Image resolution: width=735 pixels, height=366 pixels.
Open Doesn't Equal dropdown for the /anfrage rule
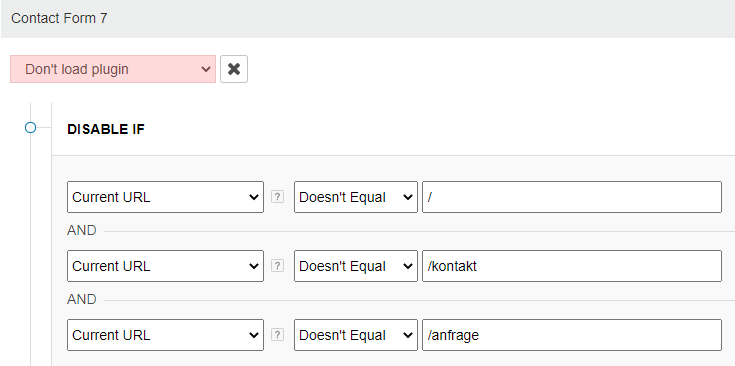click(x=356, y=335)
